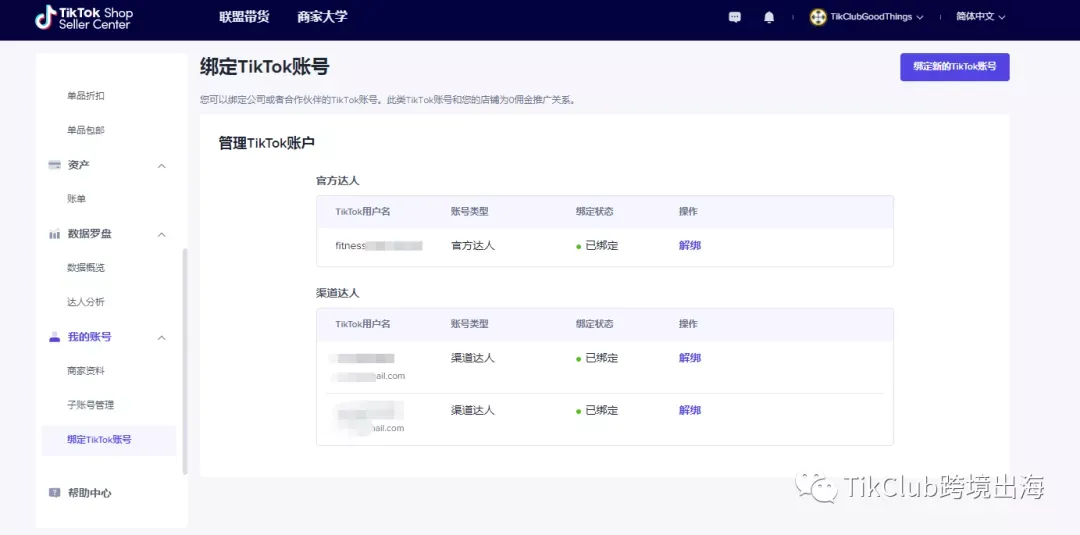1080x535 pixels.
Task: Click 已绑定 status in the fitness row
Action: (597, 246)
